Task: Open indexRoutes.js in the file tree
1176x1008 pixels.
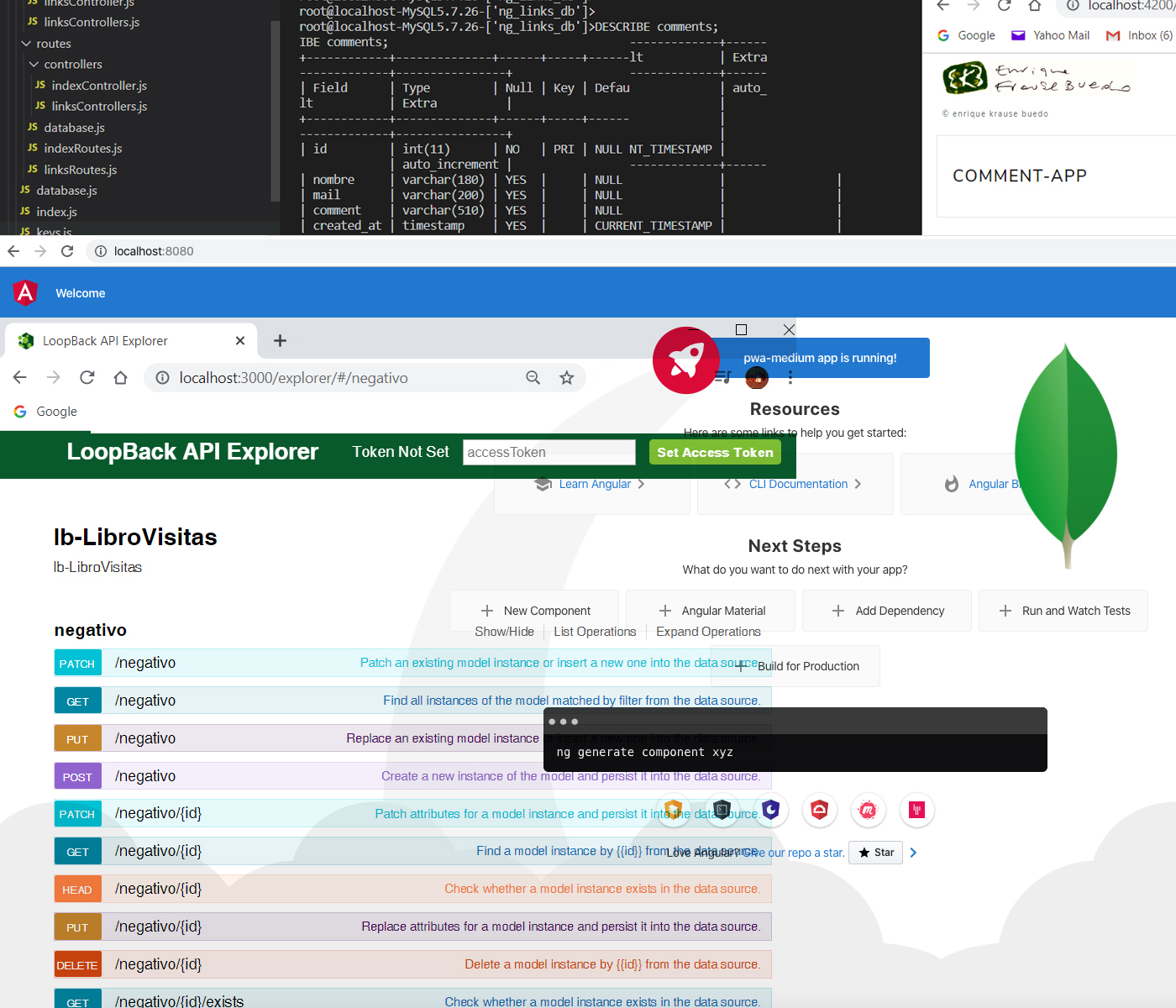Action: (x=82, y=149)
